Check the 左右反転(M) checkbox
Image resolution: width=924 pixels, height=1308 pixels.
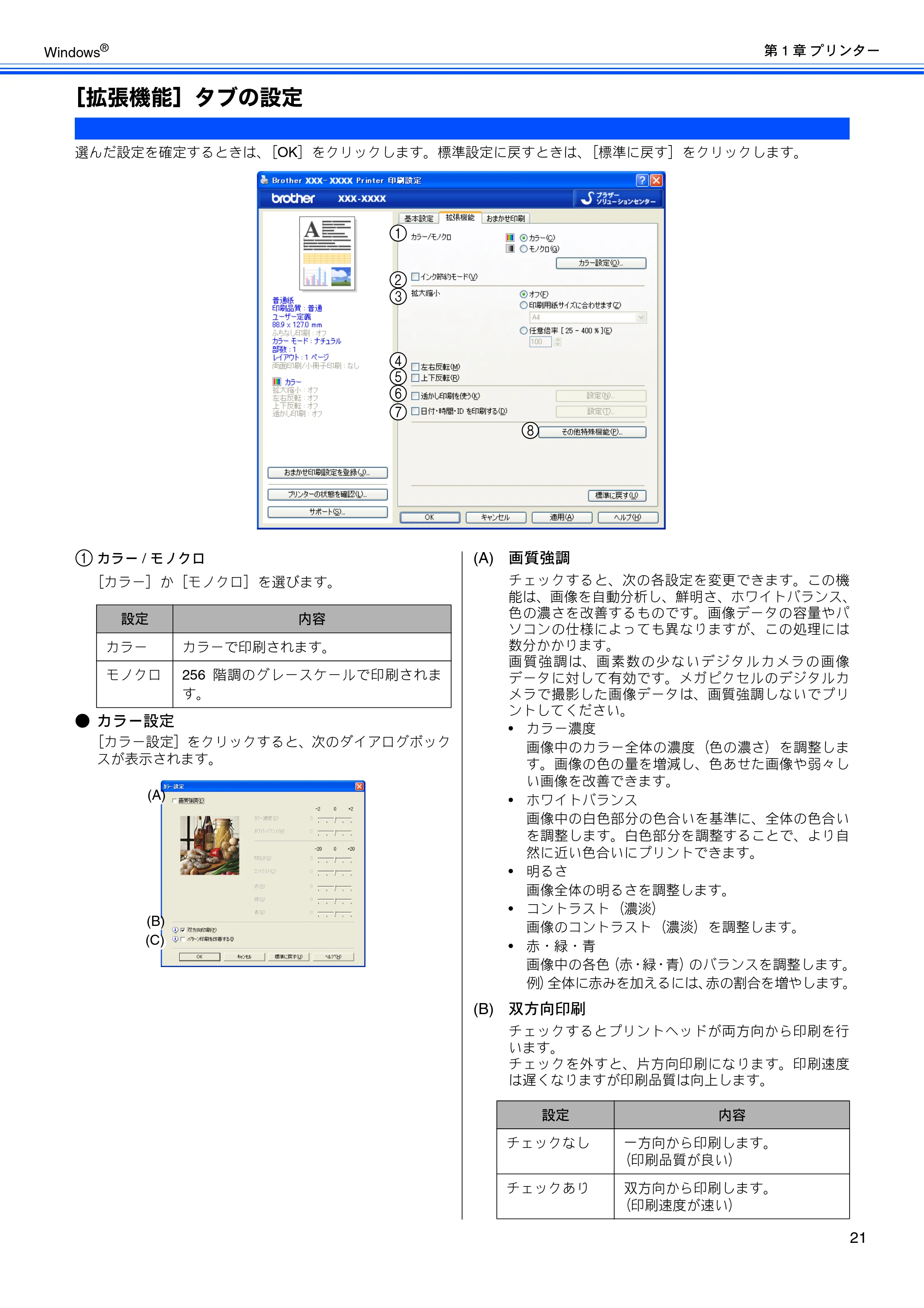click(x=415, y=367)
